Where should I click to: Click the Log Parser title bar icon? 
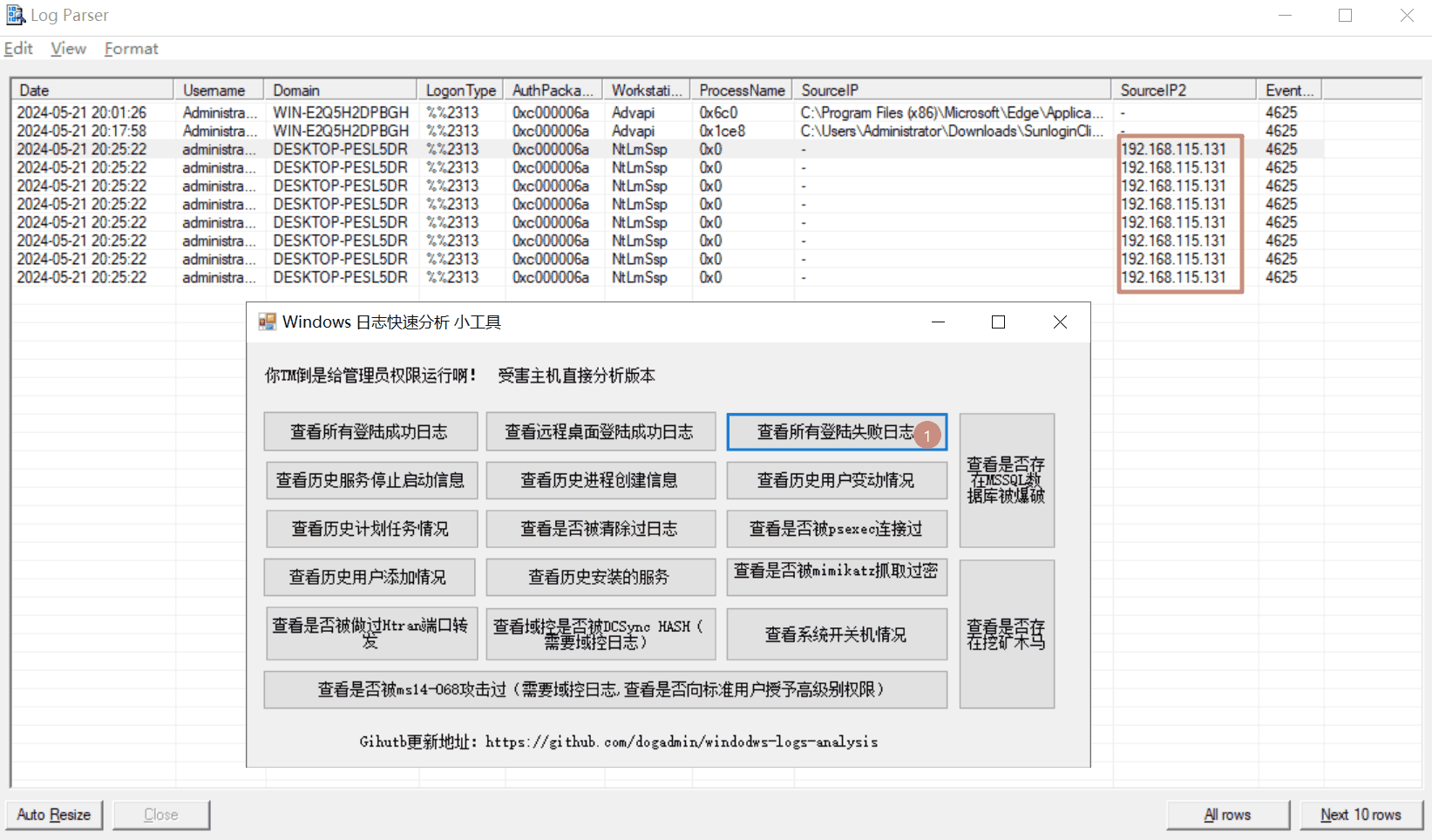15,15
